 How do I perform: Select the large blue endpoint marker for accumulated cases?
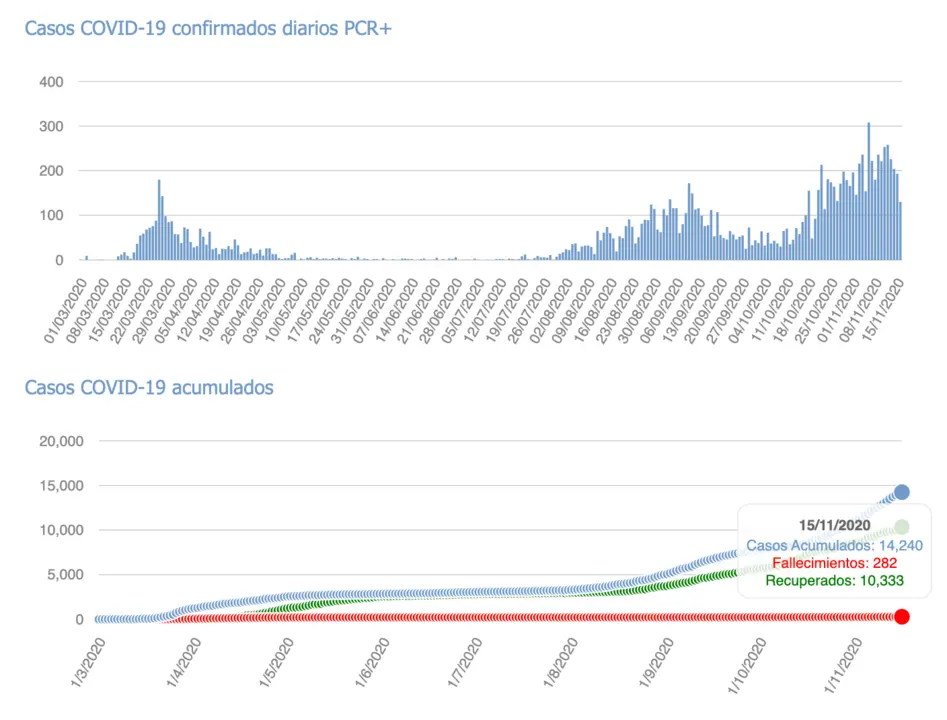[x=901, y=492]
